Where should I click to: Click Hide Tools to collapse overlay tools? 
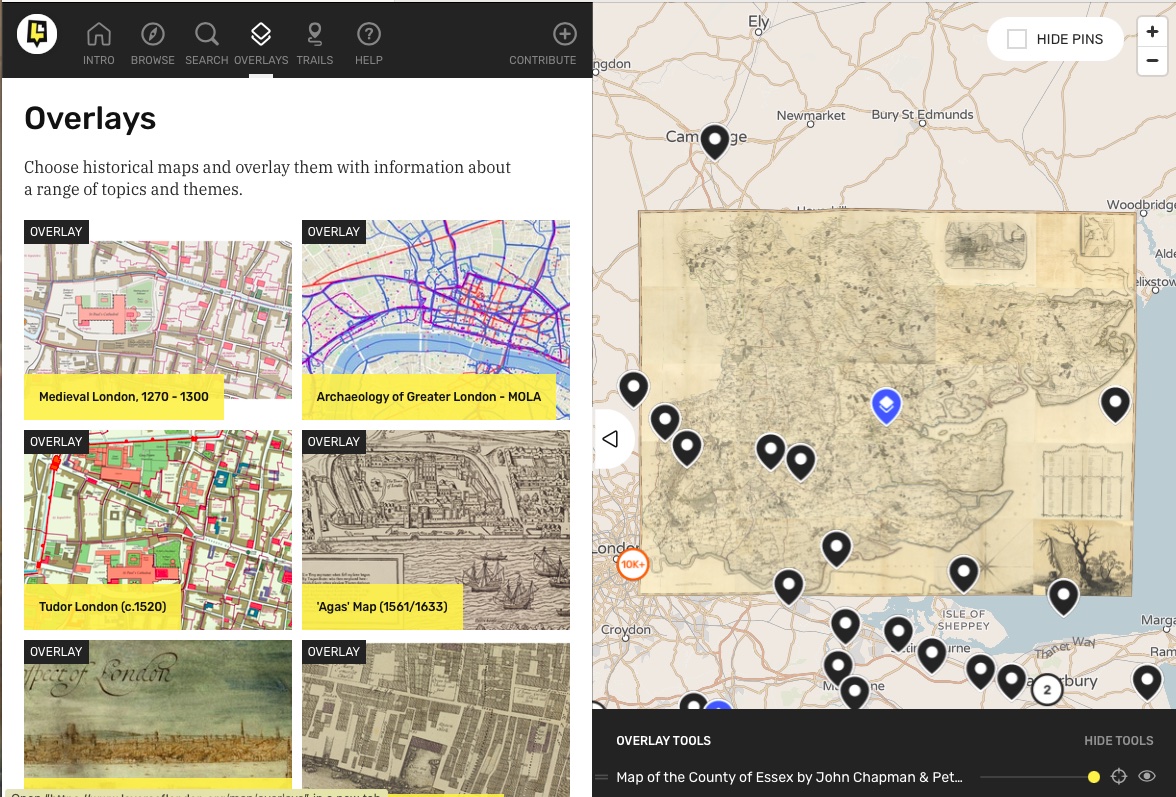[1118, 740]
